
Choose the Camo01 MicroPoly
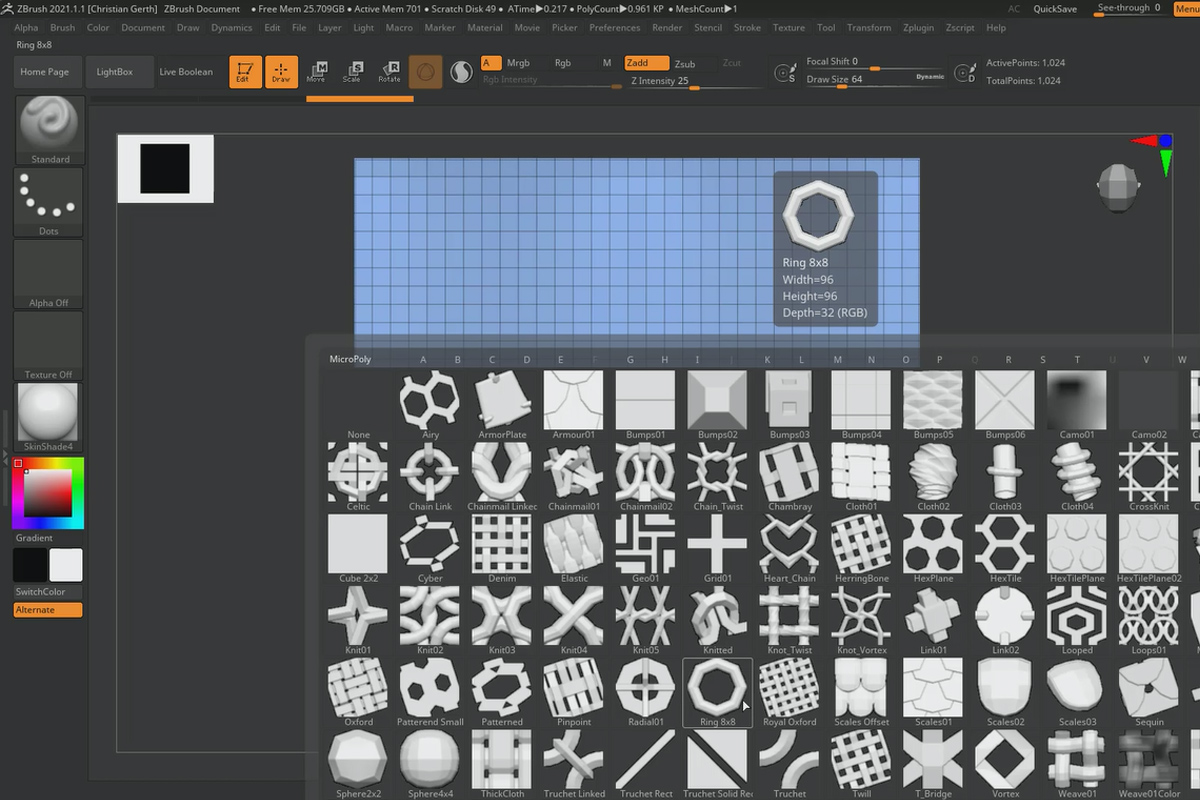1078,405
